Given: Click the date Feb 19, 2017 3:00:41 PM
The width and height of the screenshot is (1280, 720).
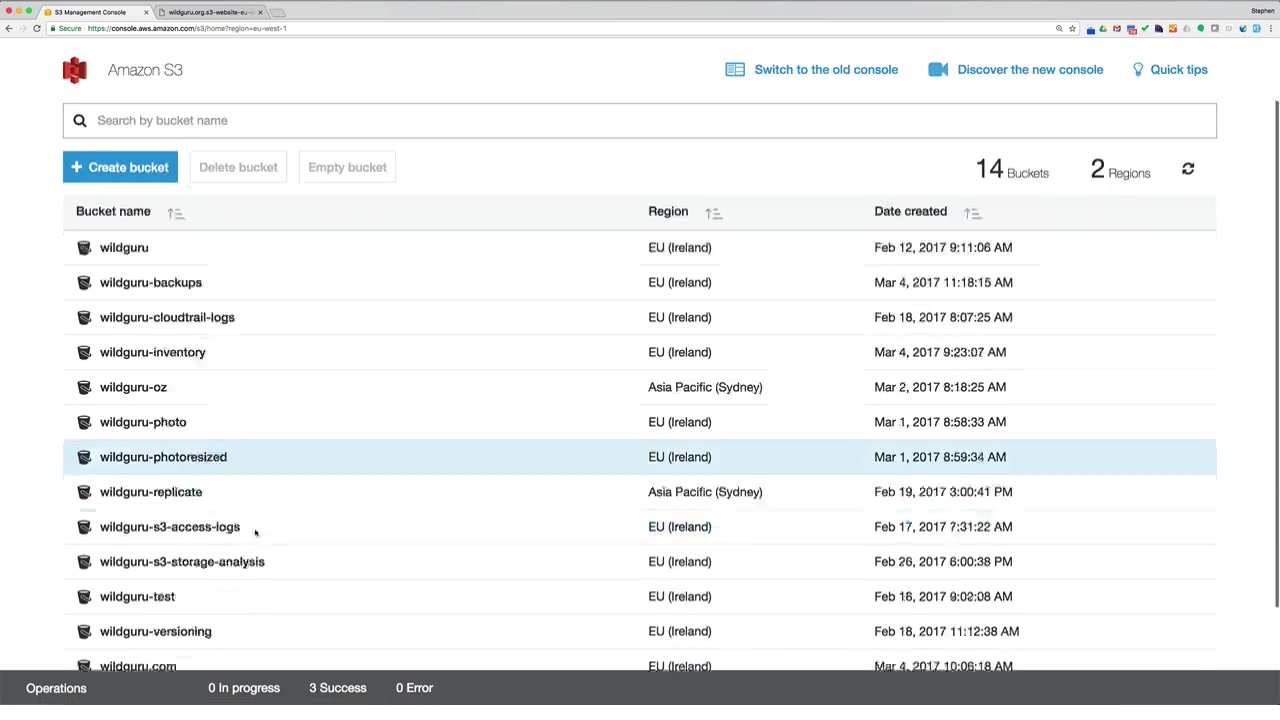Looking at the screenshot, I should (943, 492).
